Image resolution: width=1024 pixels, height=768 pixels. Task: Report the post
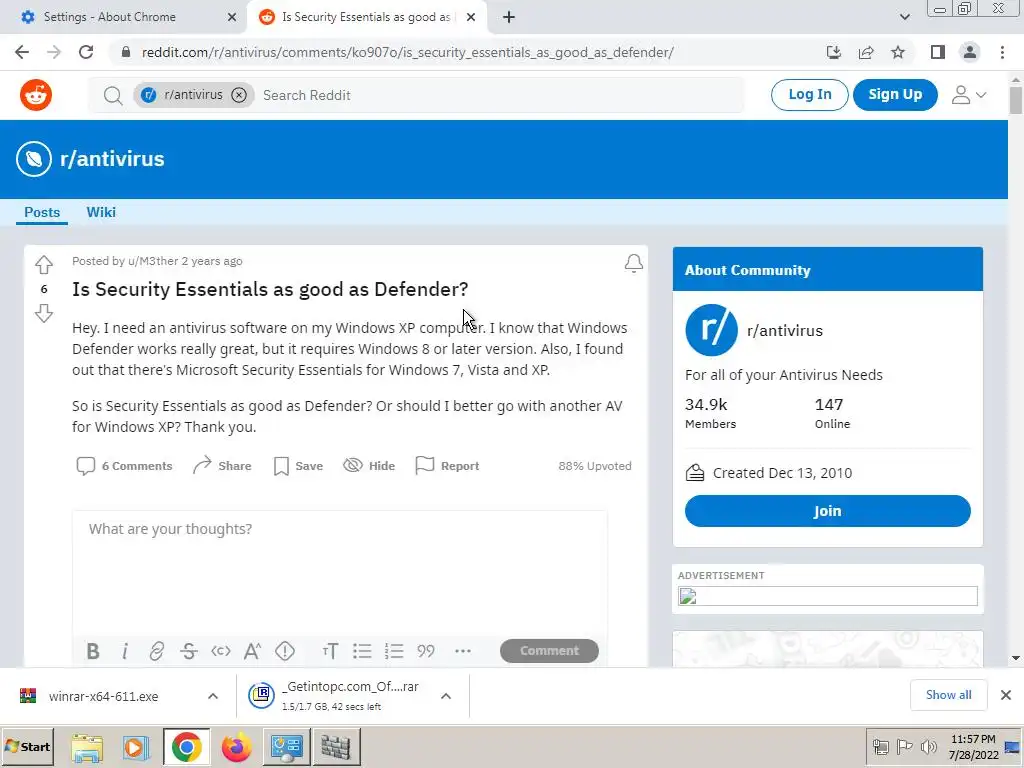coord(447,466)
